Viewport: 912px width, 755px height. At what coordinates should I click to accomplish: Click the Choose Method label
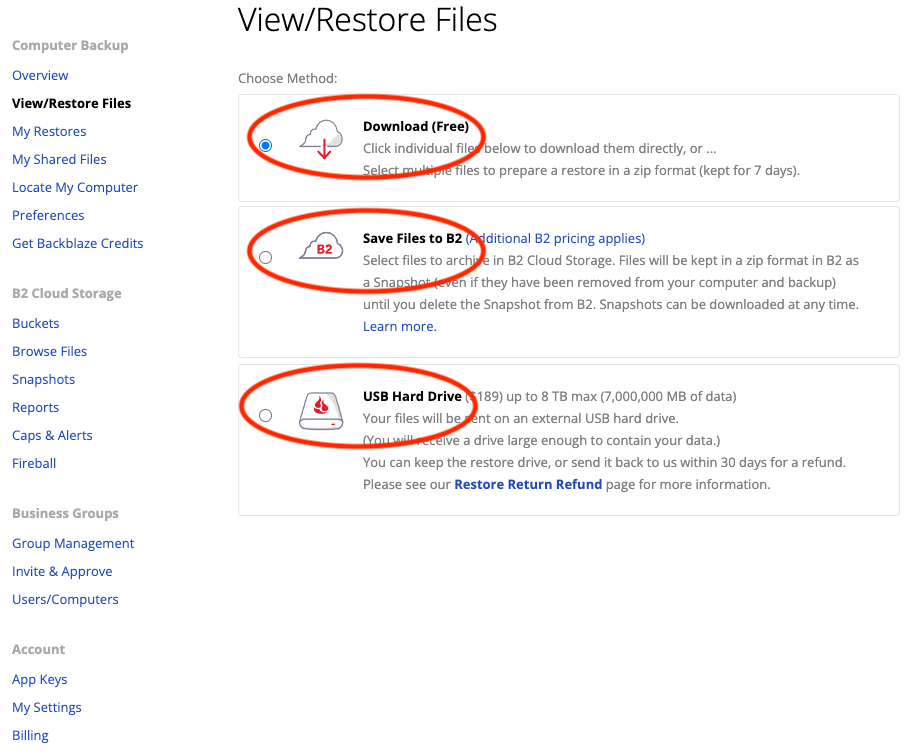(287, 79)
